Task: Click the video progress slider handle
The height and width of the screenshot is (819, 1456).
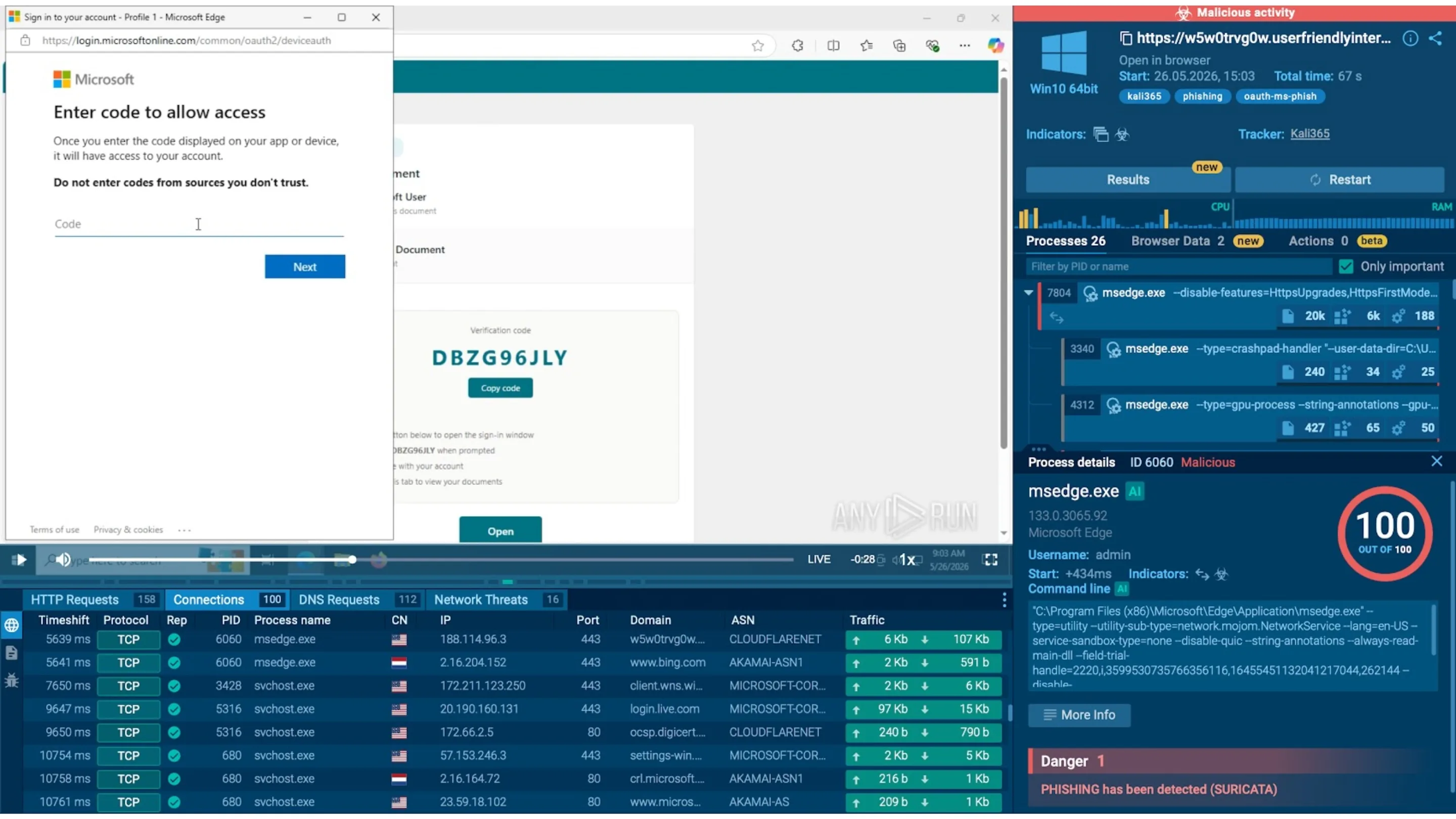Action: [x=352, y=560]
